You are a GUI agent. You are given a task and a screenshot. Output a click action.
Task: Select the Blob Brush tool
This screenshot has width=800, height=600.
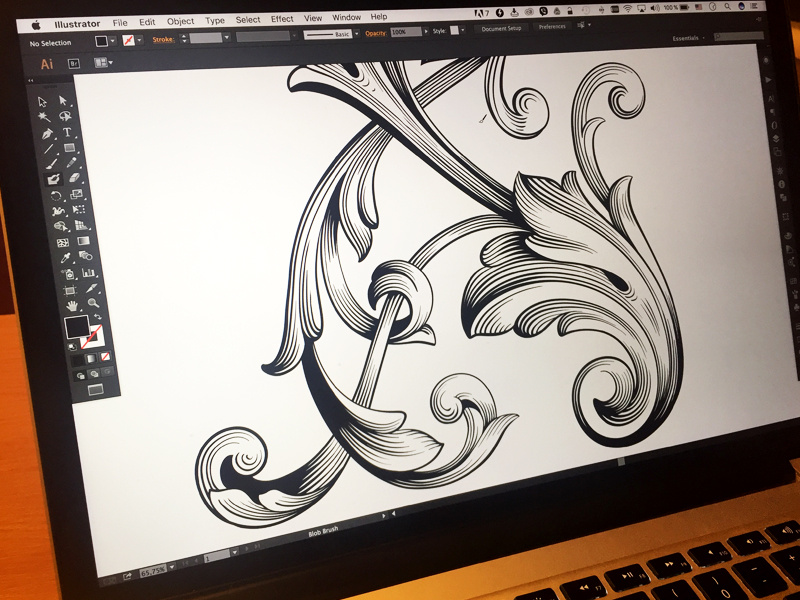pos(52,178)
